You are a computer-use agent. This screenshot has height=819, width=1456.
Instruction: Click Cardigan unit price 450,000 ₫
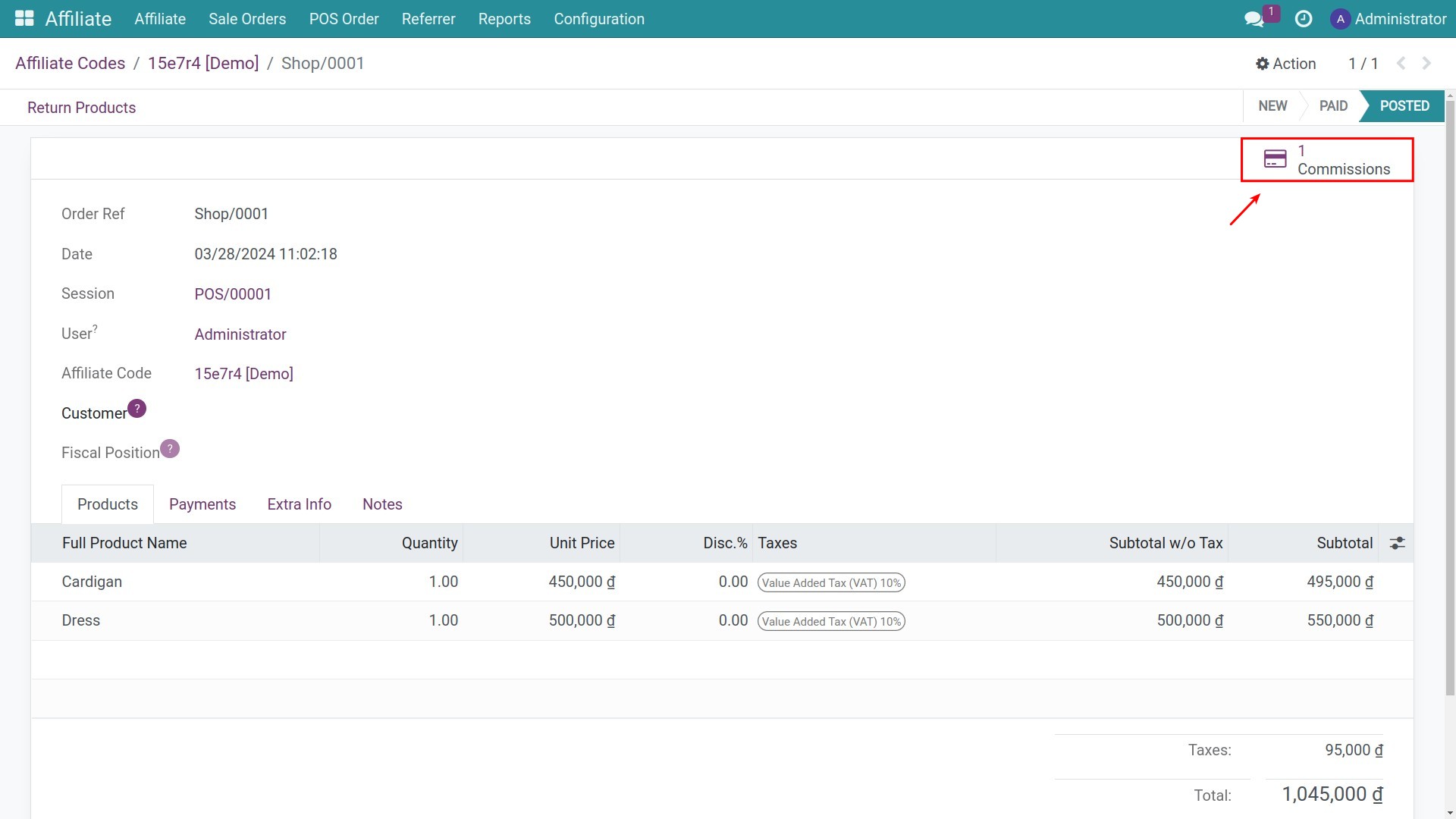tap(582, 582)
